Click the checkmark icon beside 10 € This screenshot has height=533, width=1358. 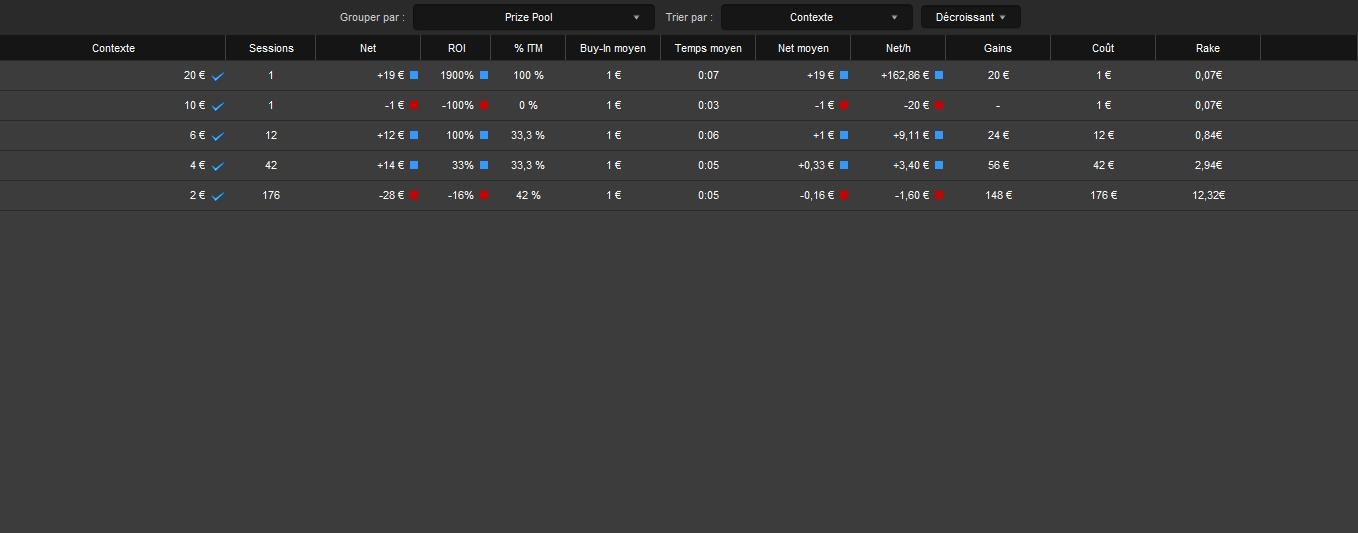pyautogui.click(x=217, y=106)
